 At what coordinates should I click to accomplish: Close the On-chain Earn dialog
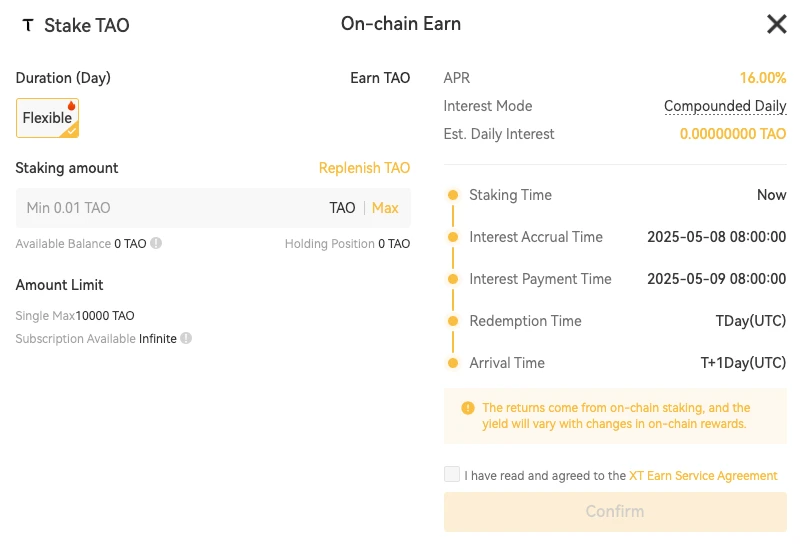coord(776,24)
